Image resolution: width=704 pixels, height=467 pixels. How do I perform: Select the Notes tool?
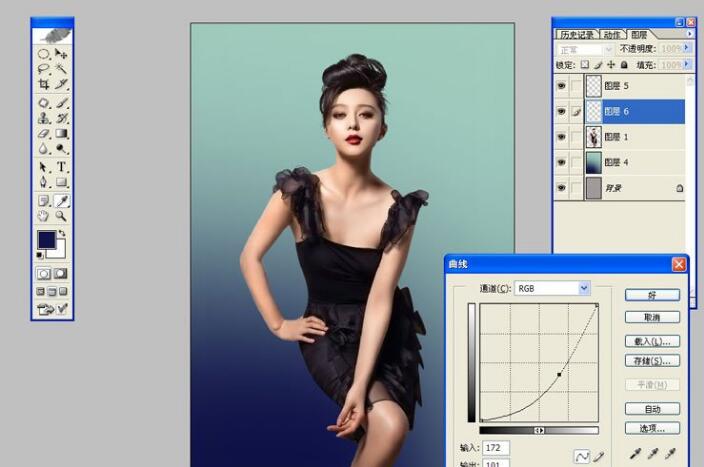(x=43, y=201)
